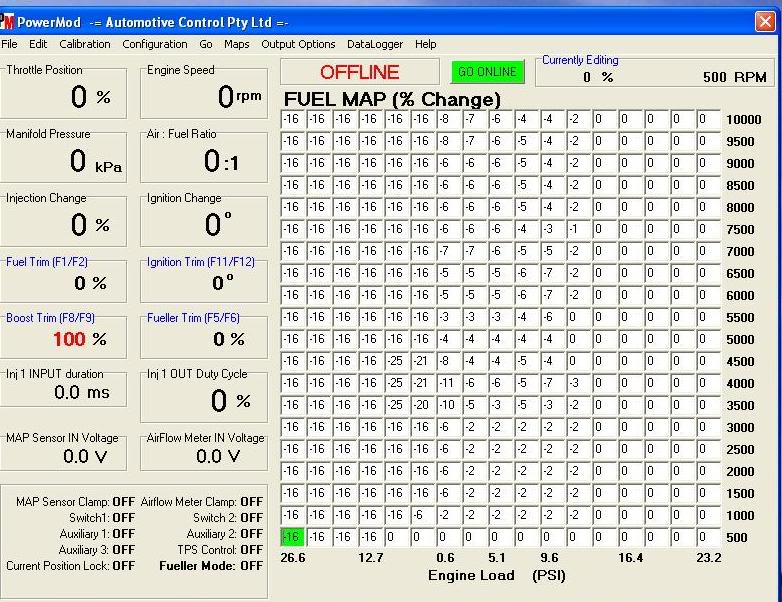Click the MAP Sensor Clamp OFF status
Image resolution: width=782 pixels, height=602 pixels.
coord(124,502)
